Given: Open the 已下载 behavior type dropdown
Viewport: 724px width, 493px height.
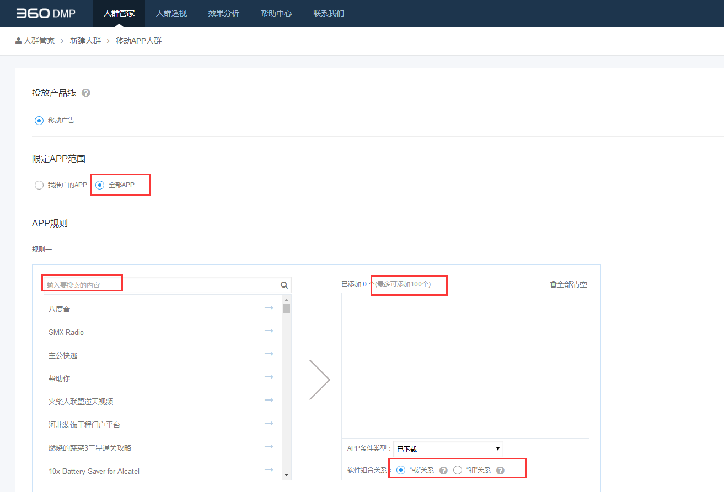Looking at the screenshot, I should tap(448, 448).
